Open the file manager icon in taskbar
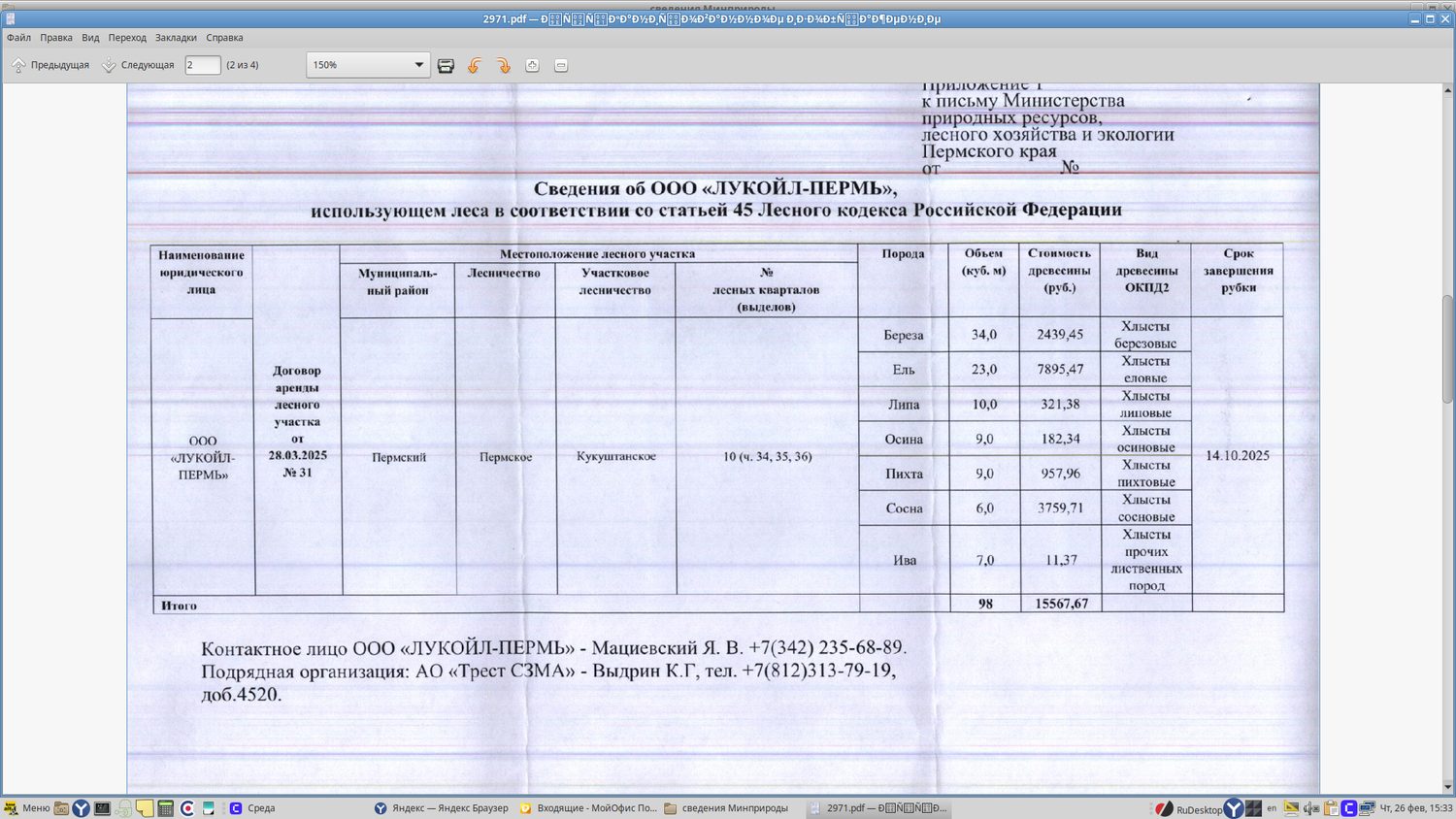 [61, 808]
